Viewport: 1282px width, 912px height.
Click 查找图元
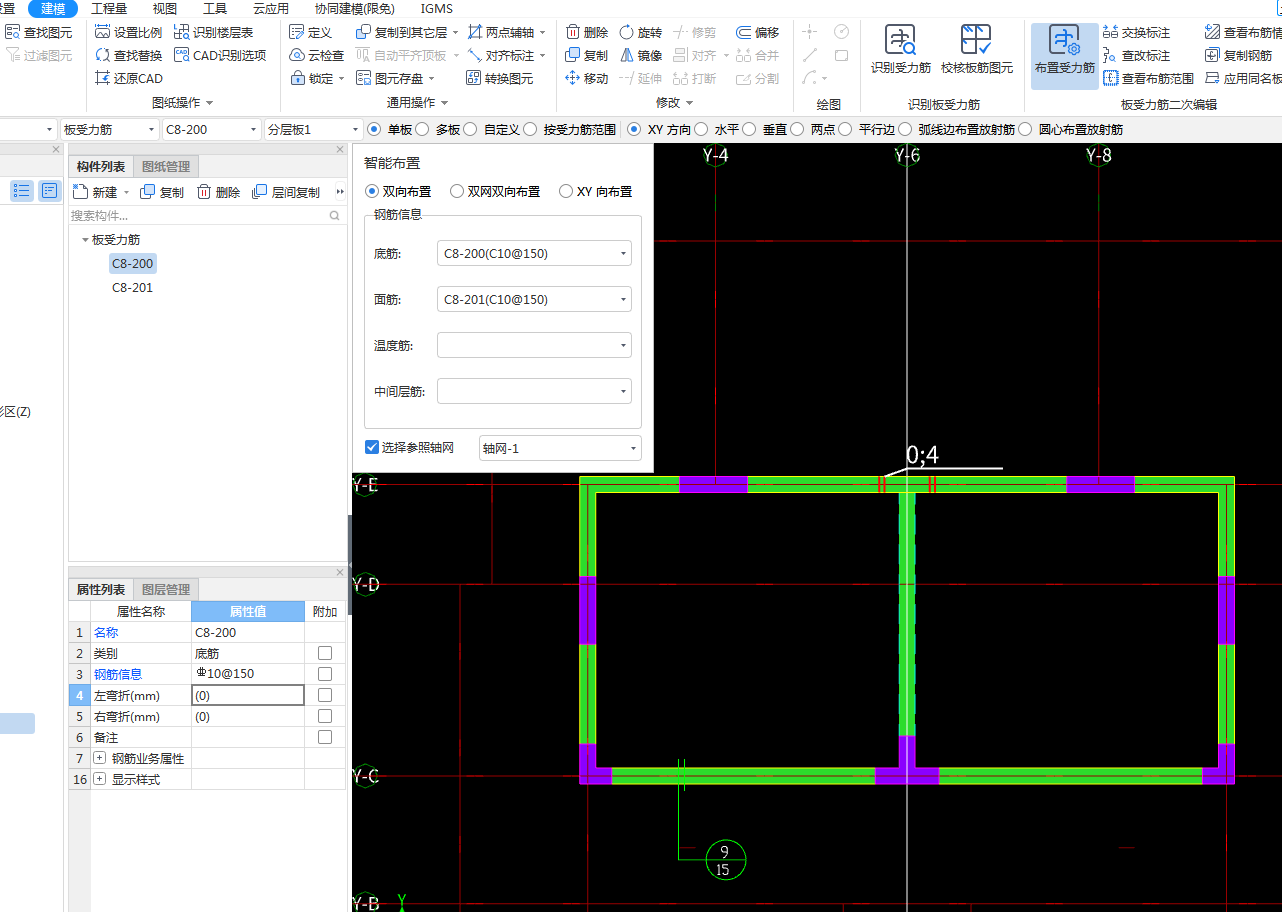39,33
